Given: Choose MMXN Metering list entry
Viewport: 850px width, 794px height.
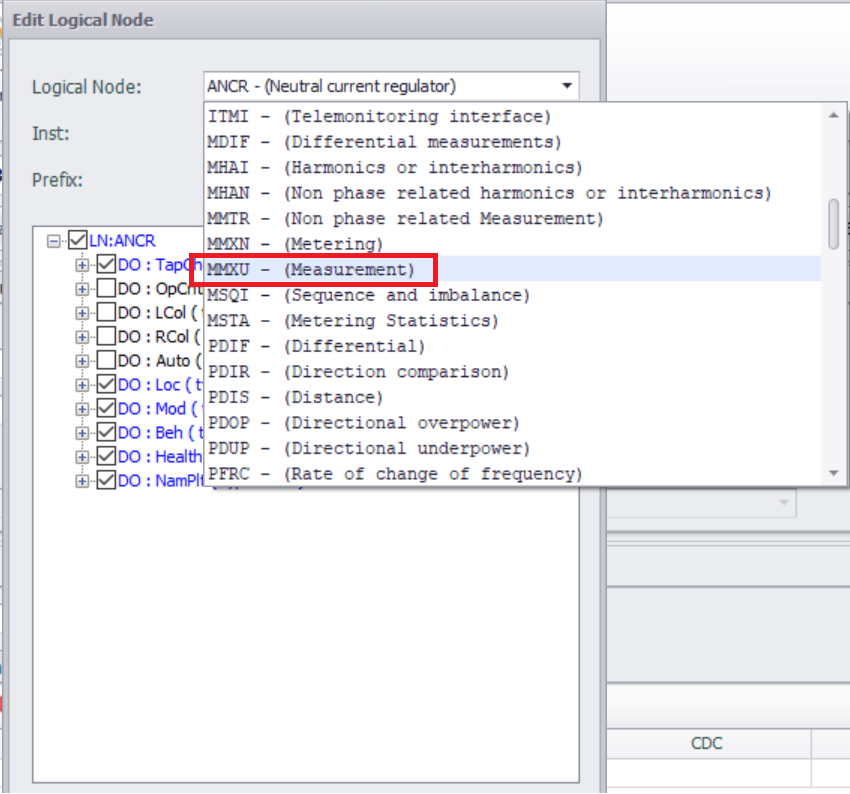Looking at the screenshot, I should [x=295, y=244].
